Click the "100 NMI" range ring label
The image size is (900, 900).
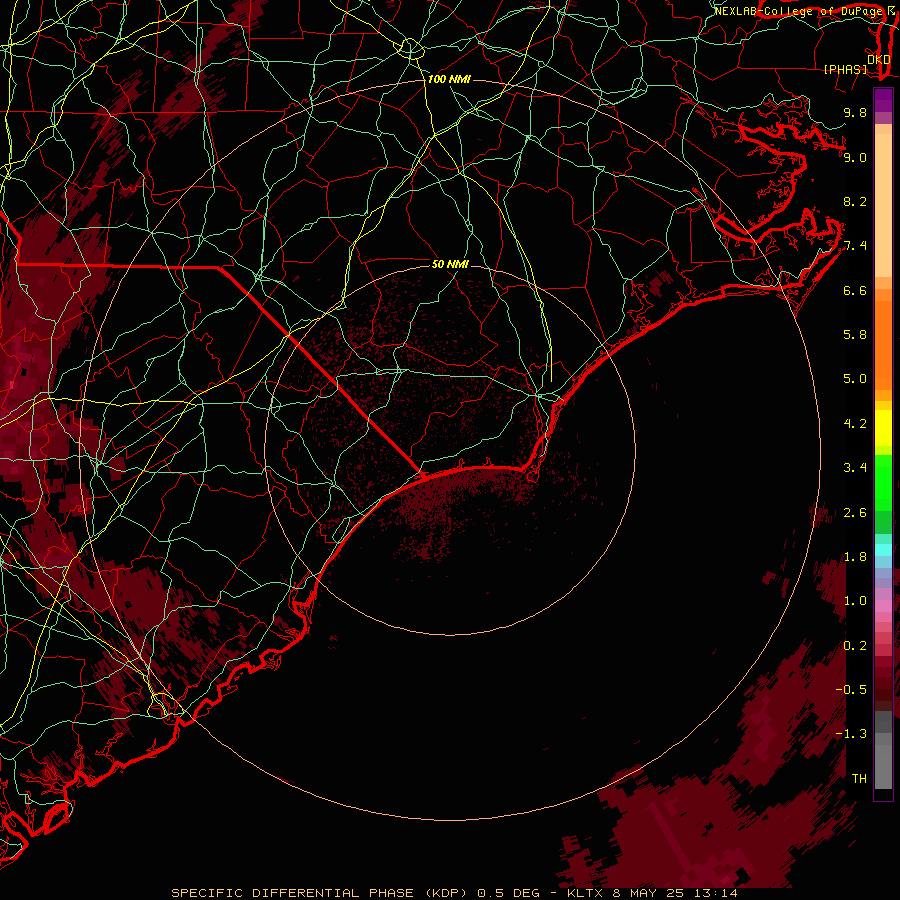pyautogui.click(x=449, y=79)
